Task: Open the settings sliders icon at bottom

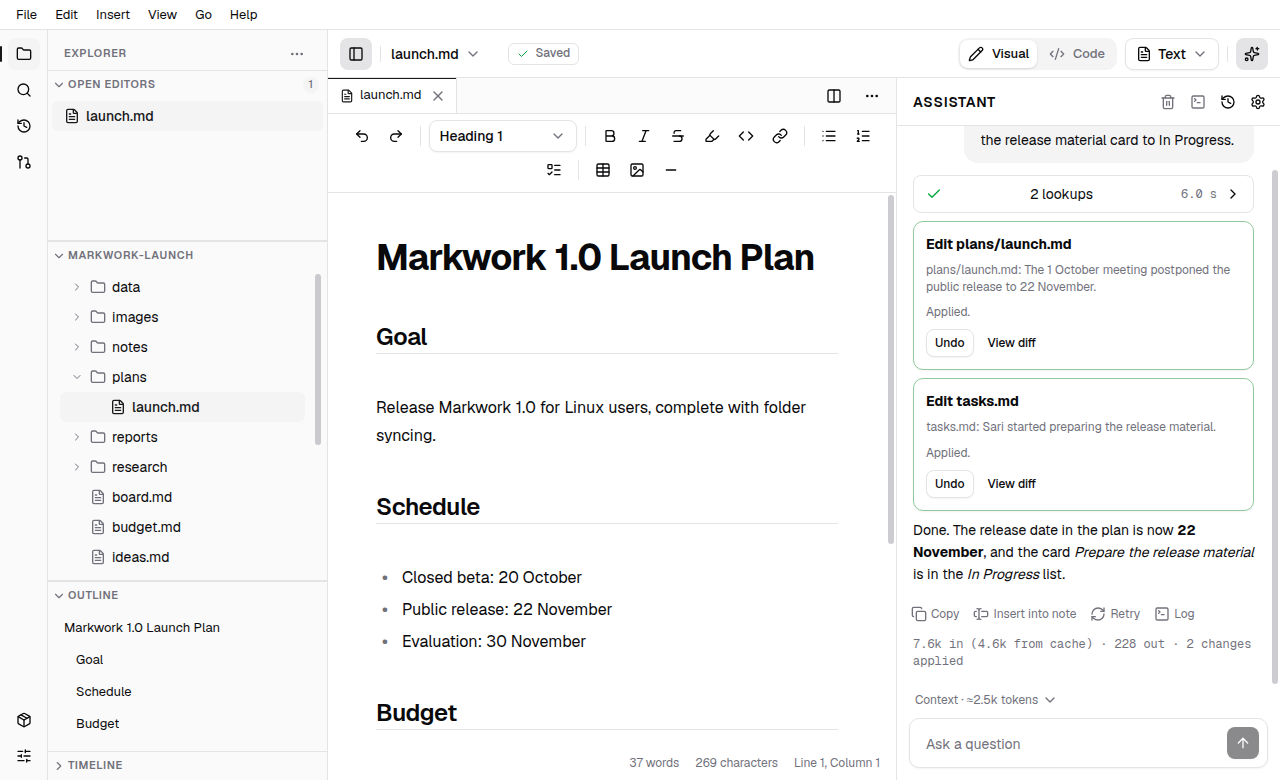Action: [24, 756]
